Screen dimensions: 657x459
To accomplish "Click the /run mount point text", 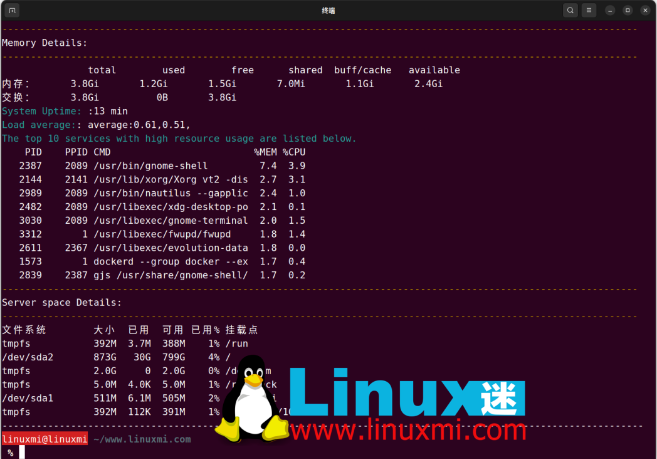I will pyautogui.click(x=237, y=344).
